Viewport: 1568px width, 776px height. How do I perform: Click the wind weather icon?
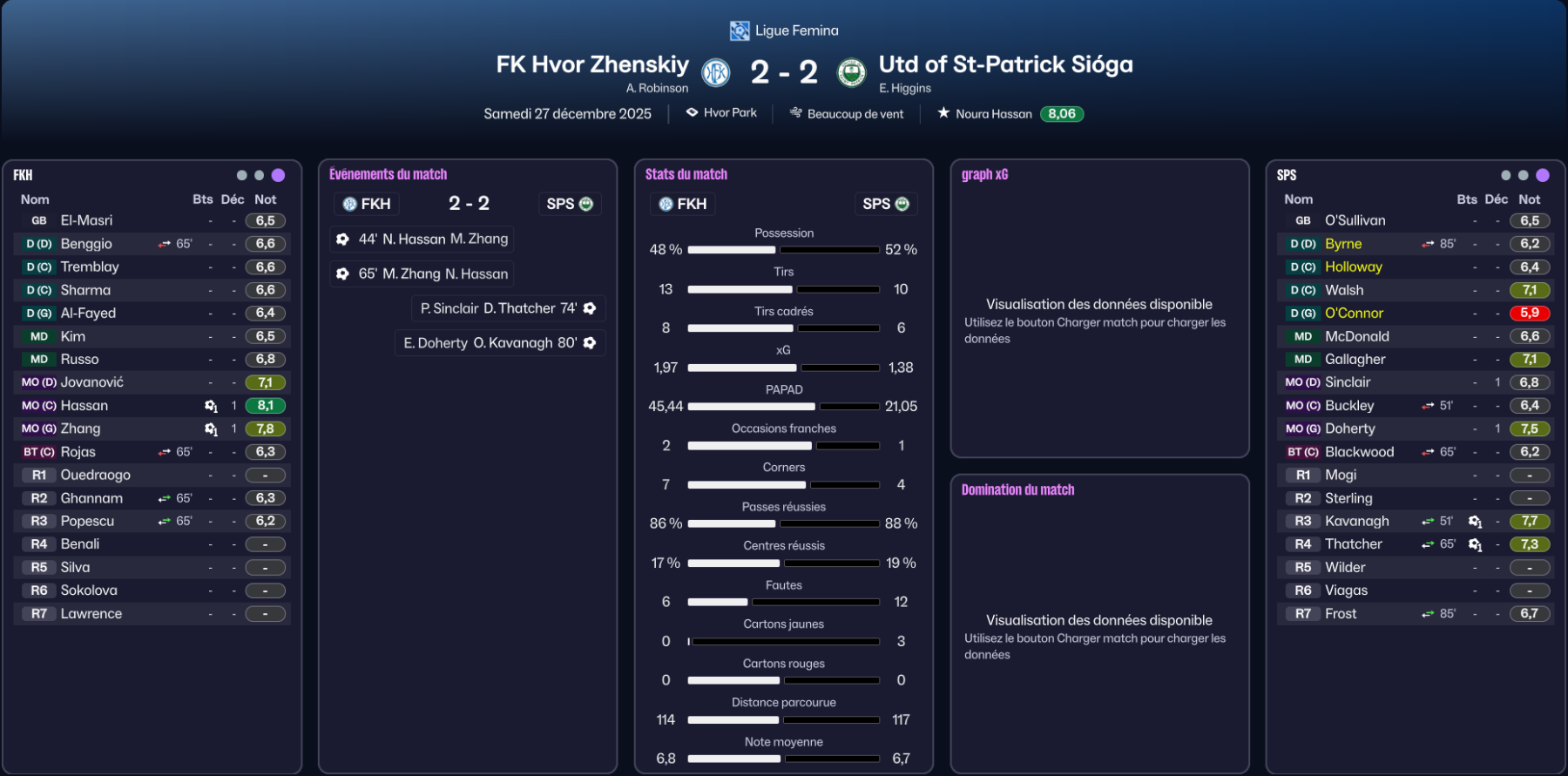795,113
